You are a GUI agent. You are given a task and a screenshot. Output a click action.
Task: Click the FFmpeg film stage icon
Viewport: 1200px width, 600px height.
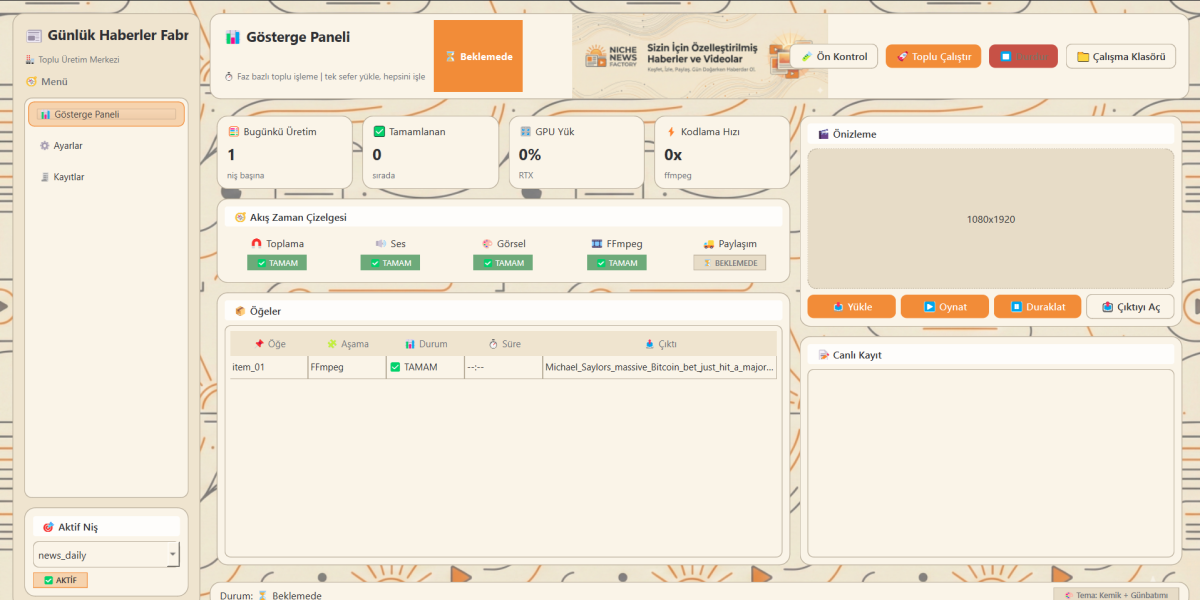597,244
